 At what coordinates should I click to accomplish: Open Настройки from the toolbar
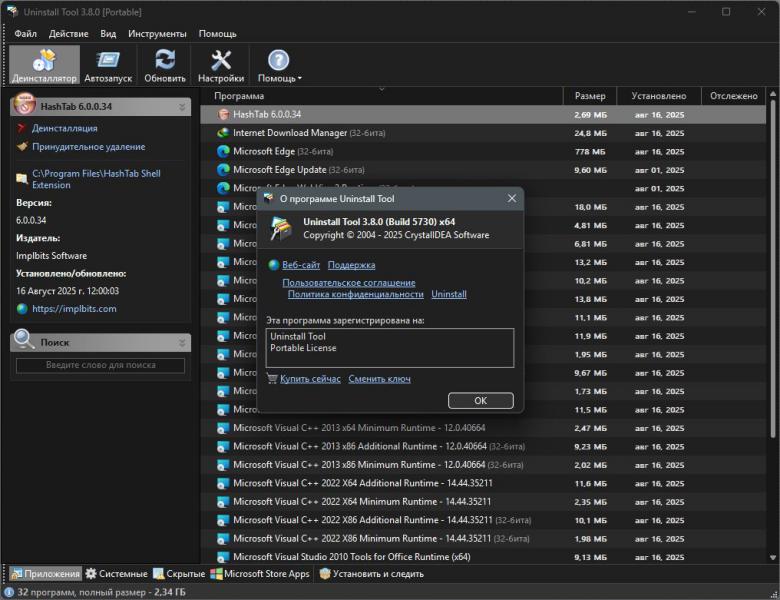221,62
